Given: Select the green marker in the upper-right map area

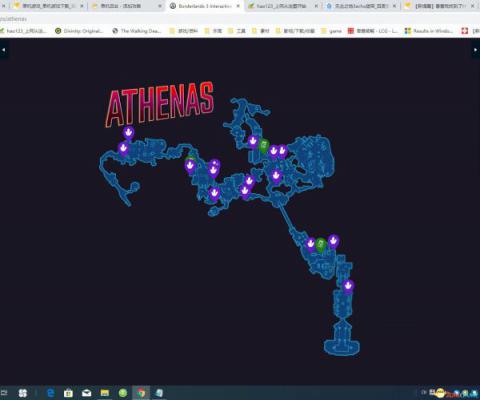Looking at the screenshot, I should point(264,146).
